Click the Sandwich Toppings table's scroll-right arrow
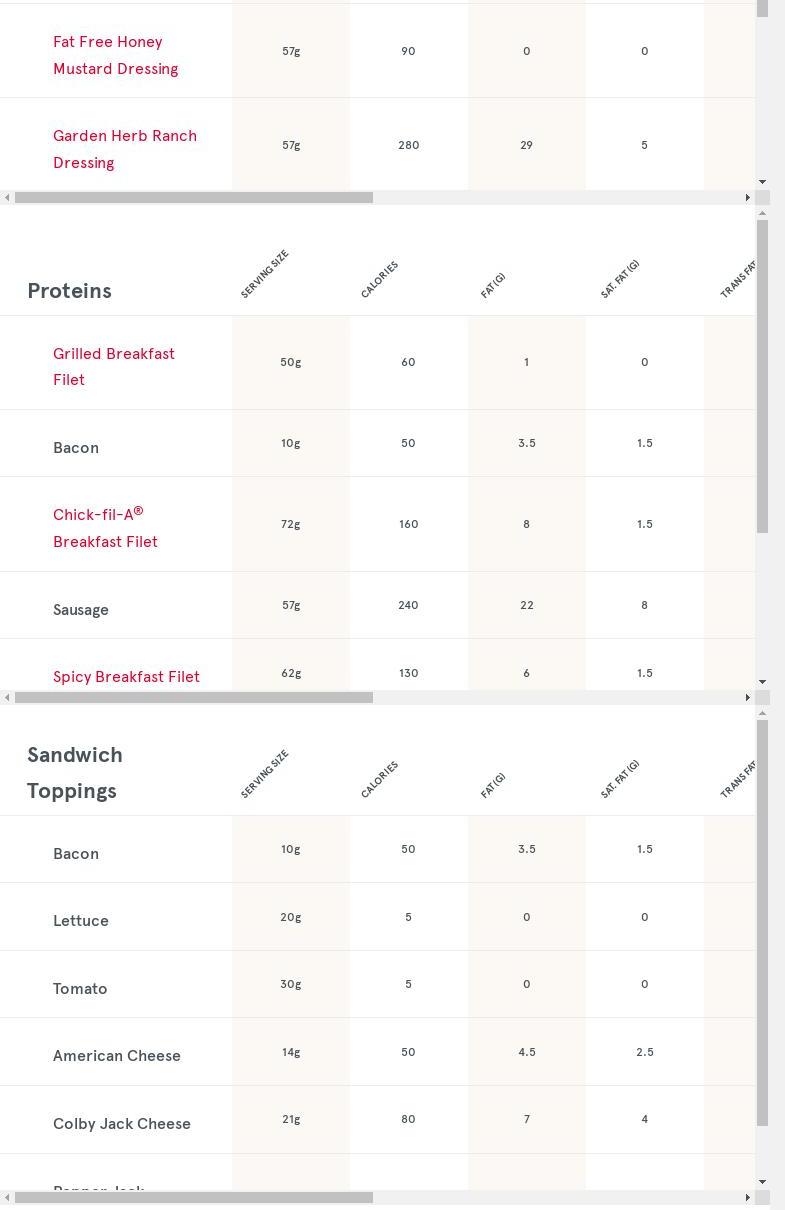This screenshot has width=785, height=1210. (747, 1198)
